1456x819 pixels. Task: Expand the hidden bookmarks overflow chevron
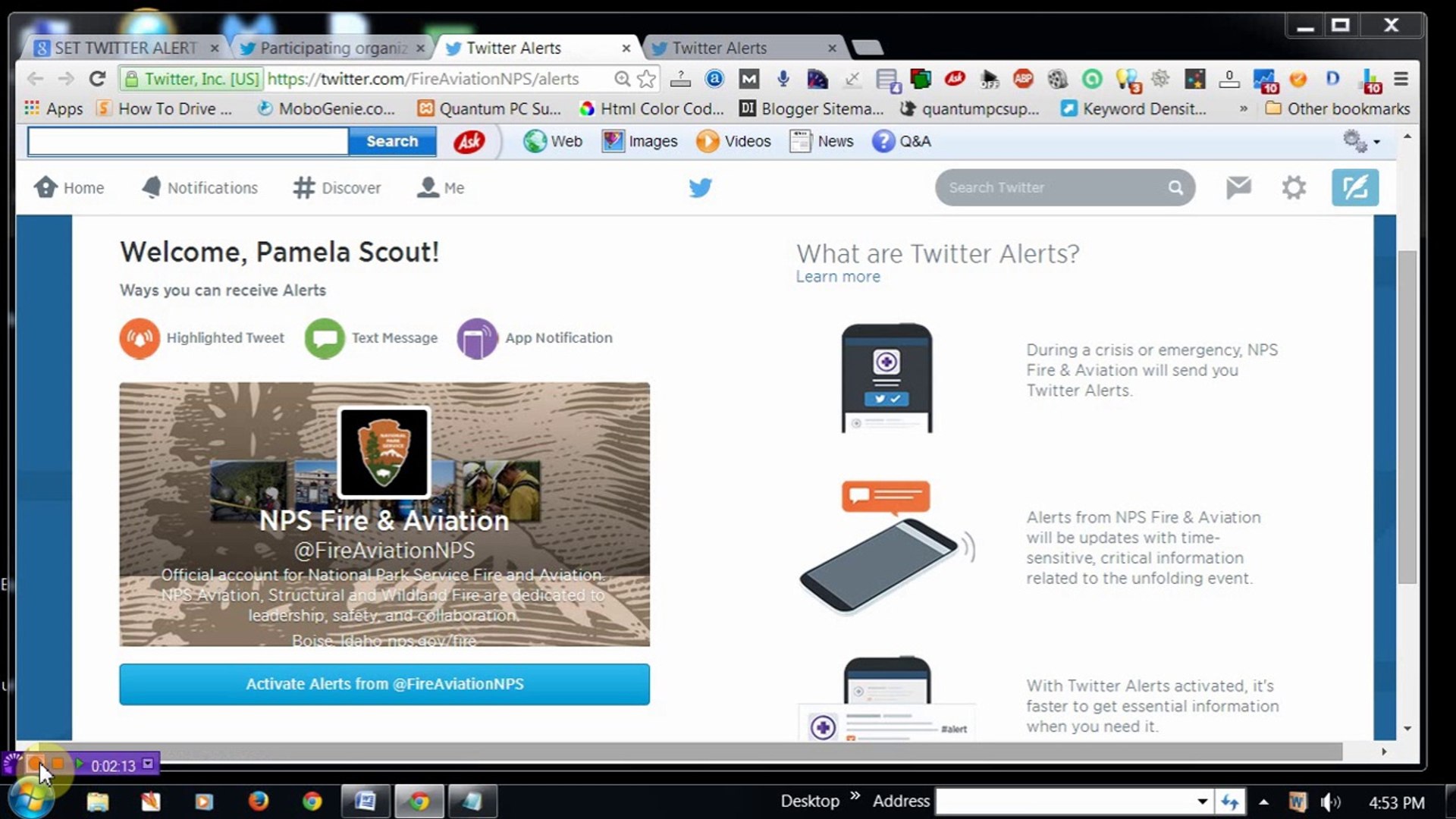coord(1244,109)
